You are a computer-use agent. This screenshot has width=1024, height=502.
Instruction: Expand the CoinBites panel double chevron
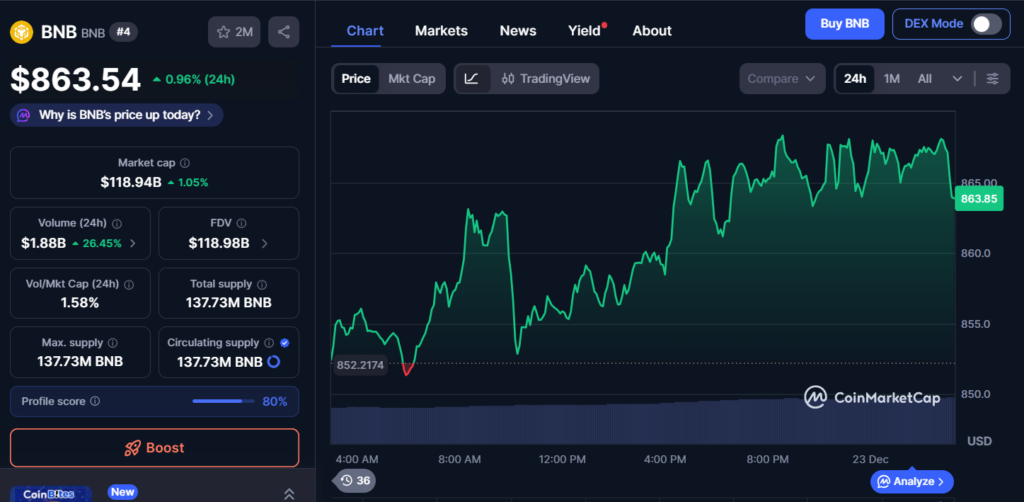(289, 494)
